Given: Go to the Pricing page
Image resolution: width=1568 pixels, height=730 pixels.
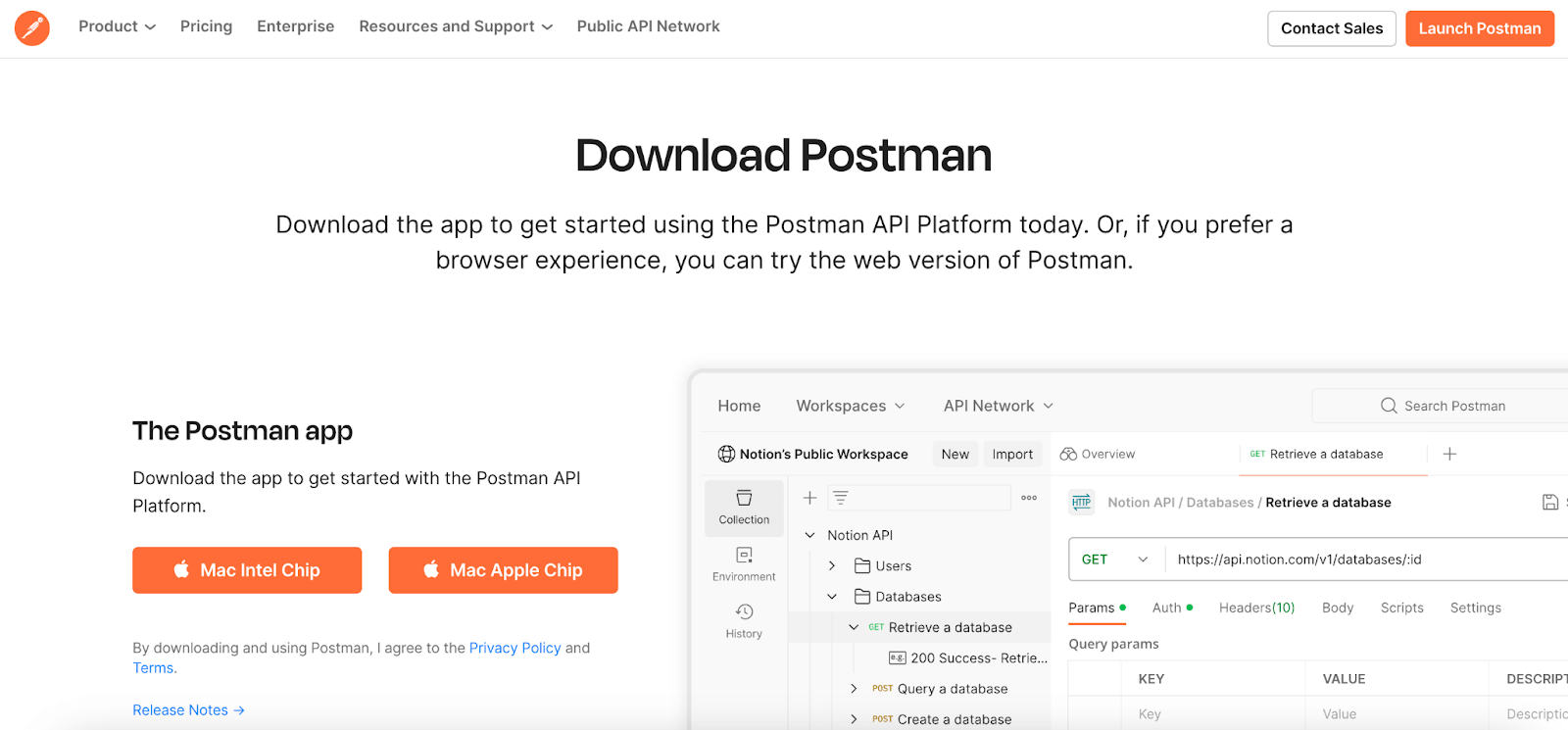Looking at the screenshot, I should (206, 26).
